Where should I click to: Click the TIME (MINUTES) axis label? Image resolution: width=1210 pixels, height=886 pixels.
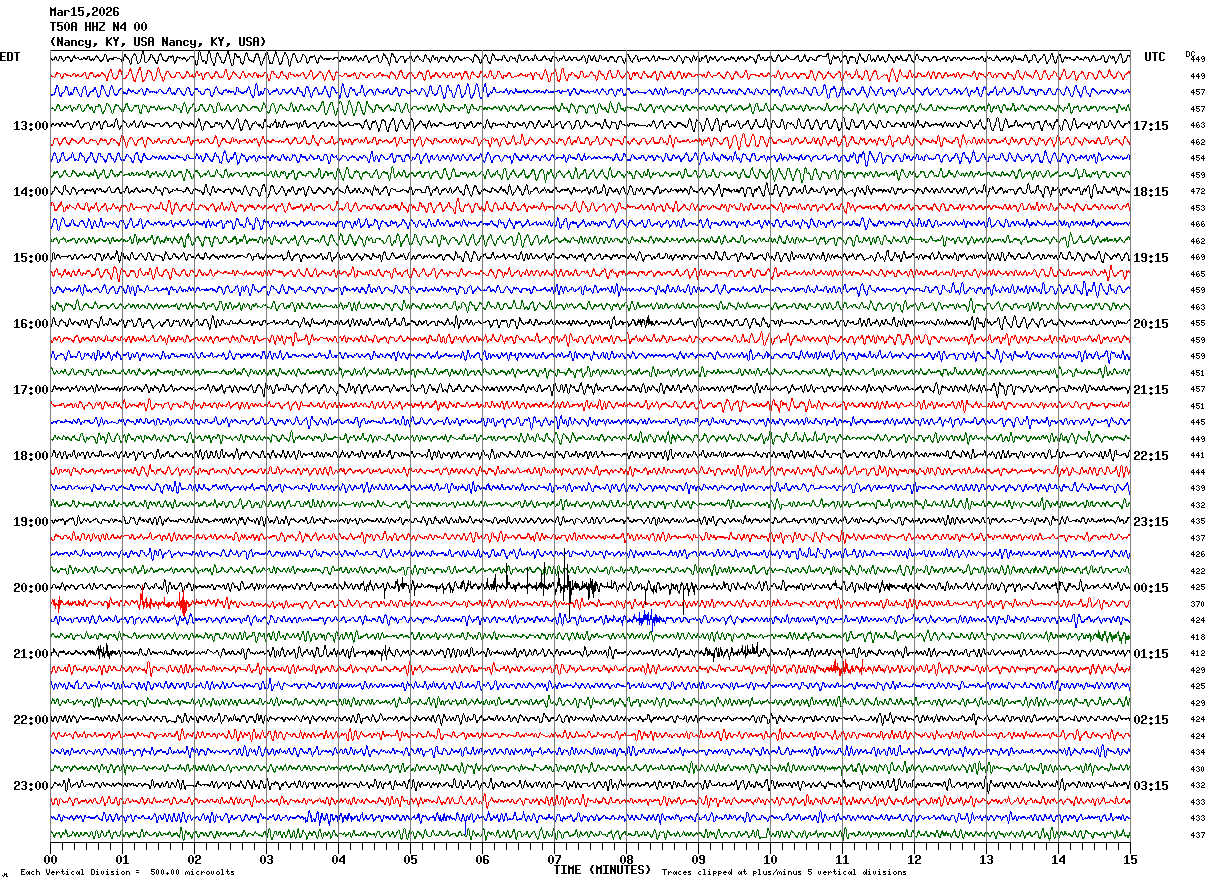602,870
